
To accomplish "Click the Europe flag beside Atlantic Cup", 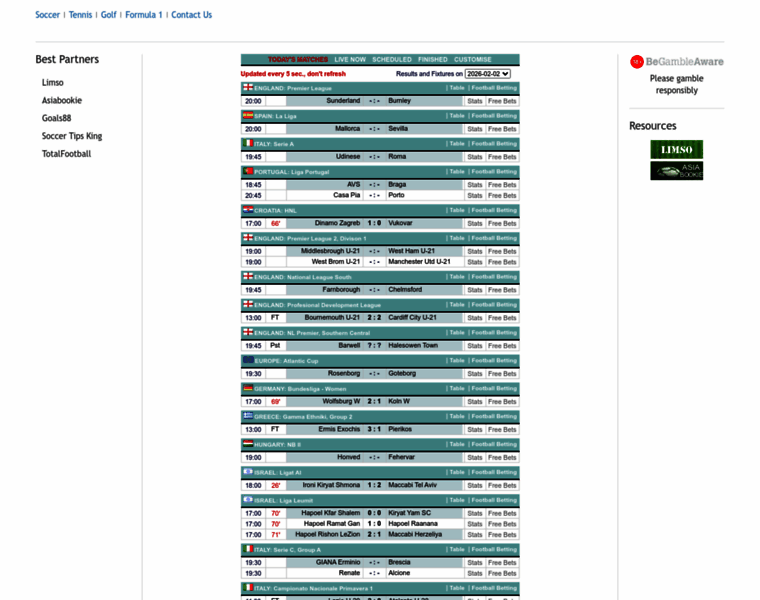I will pyautogui.click(x=248, y=360).
